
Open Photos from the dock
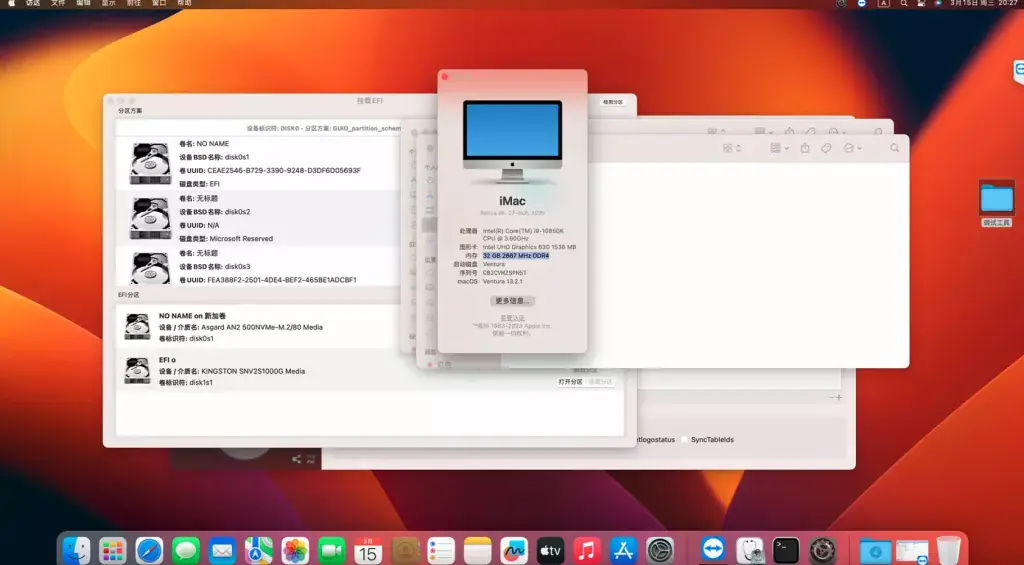click(295, 551)
